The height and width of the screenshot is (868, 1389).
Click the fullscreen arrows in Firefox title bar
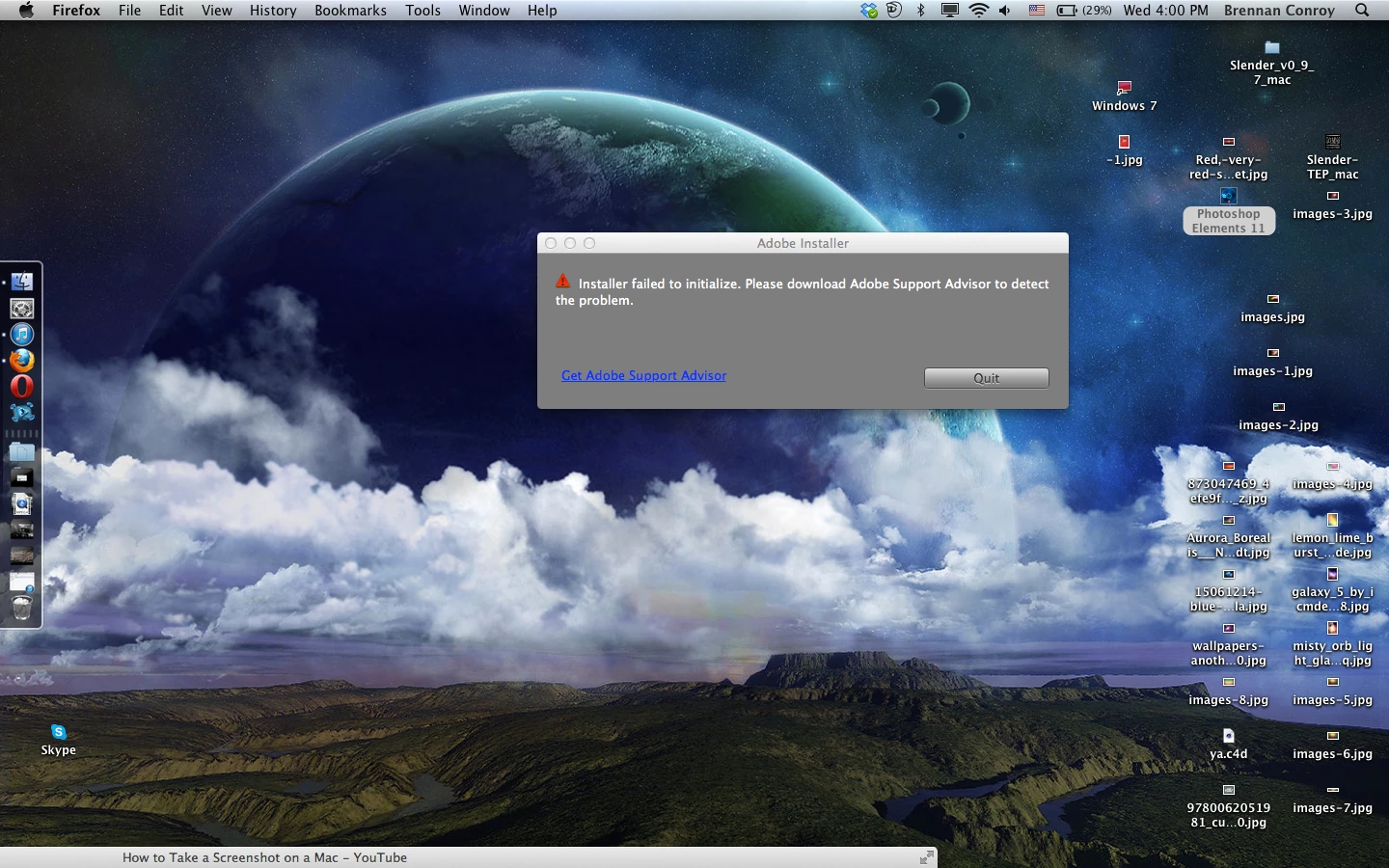(x=926, y=857)
